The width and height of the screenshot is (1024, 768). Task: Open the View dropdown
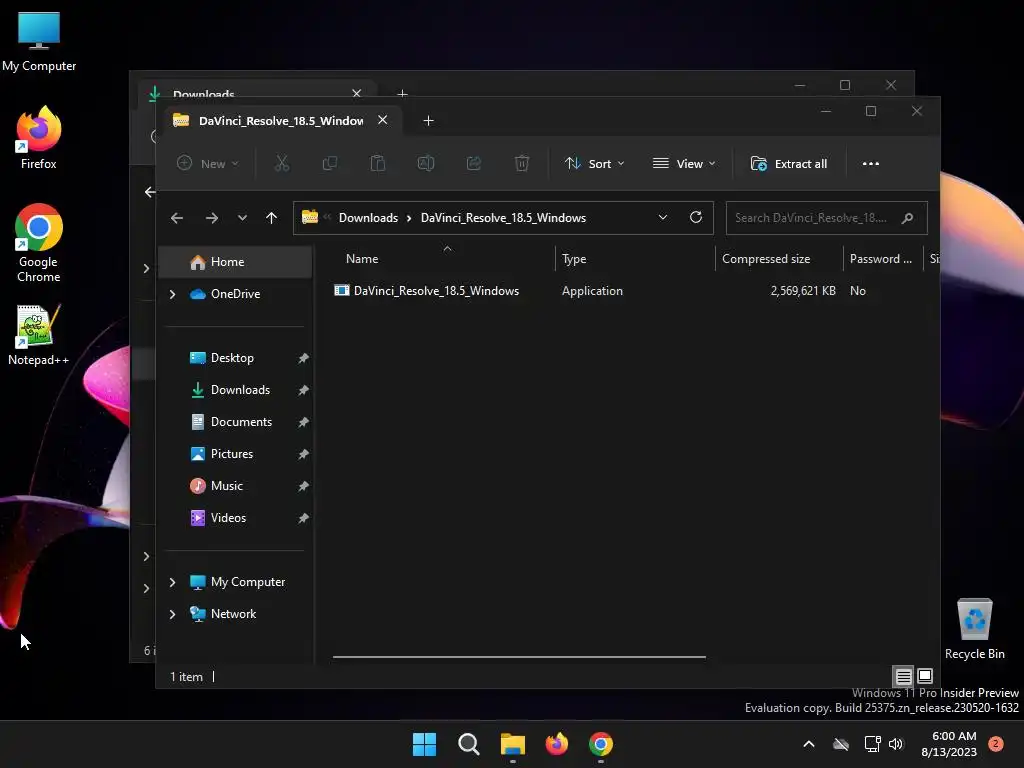pos(684,163)
